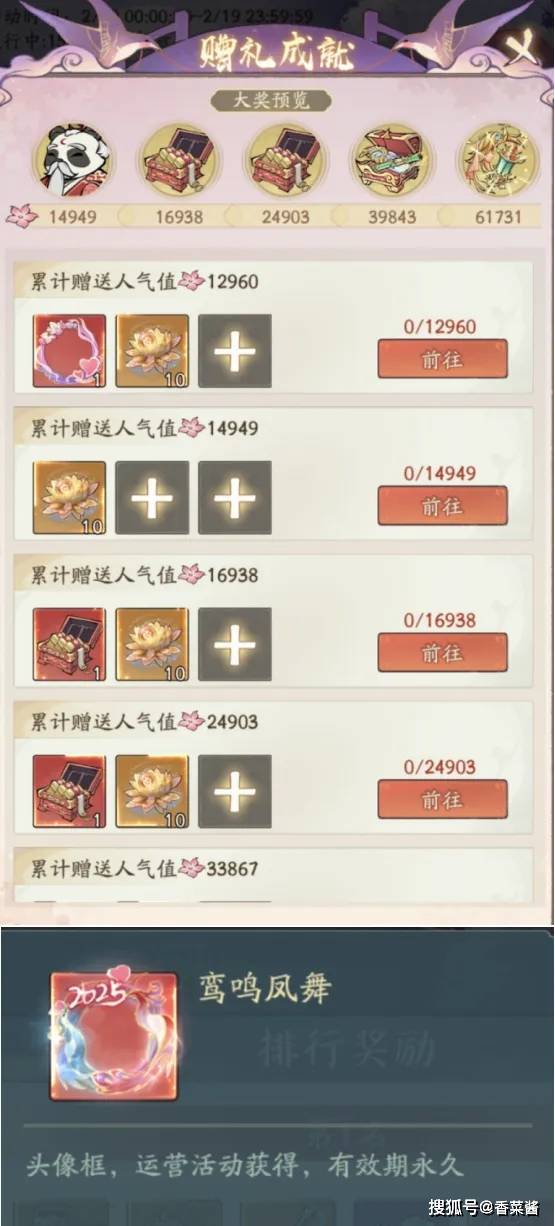
Task: Click the panda avatar reward at 14949
Action: 74,160
